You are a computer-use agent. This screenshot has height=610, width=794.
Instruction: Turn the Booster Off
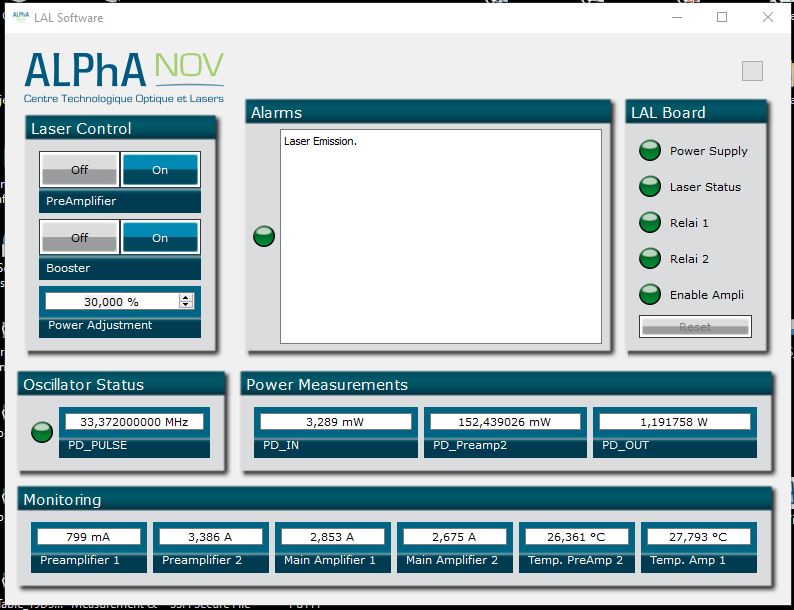(x=80, y=238)
